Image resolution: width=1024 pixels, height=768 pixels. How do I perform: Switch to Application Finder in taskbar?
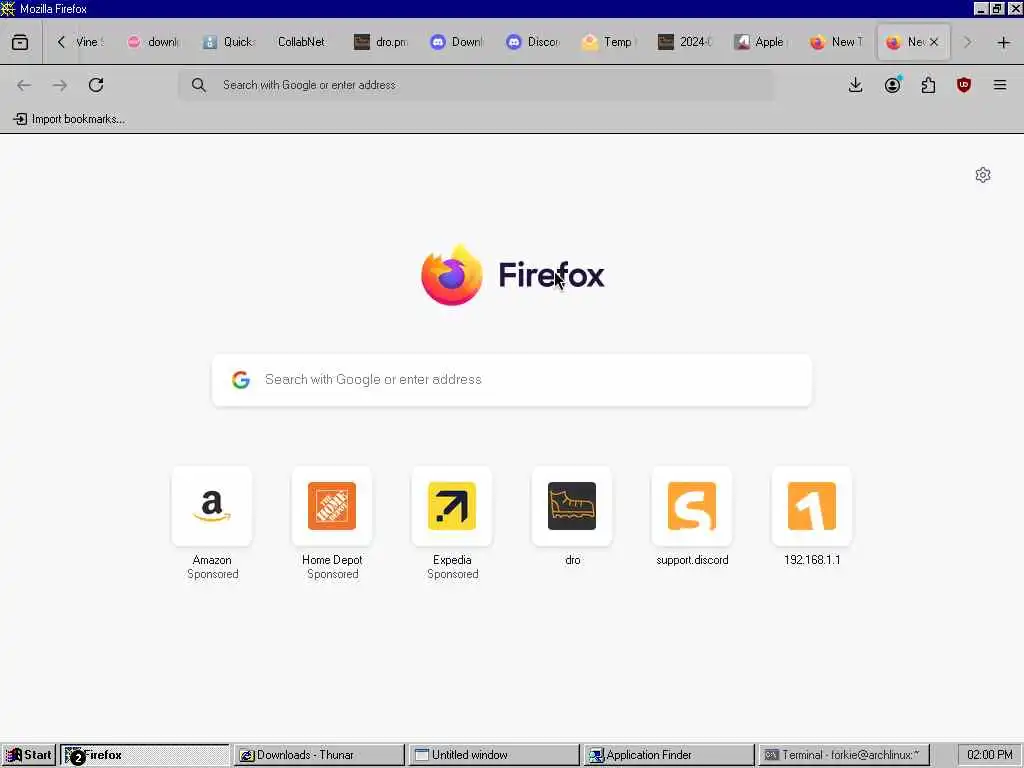669,755
